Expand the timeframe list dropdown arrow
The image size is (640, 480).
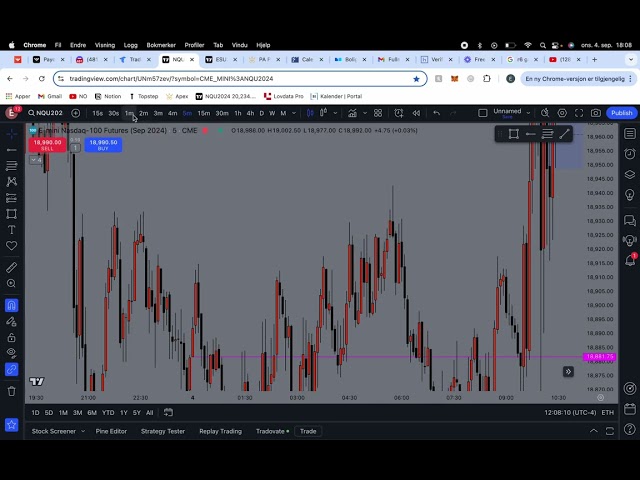294,113
